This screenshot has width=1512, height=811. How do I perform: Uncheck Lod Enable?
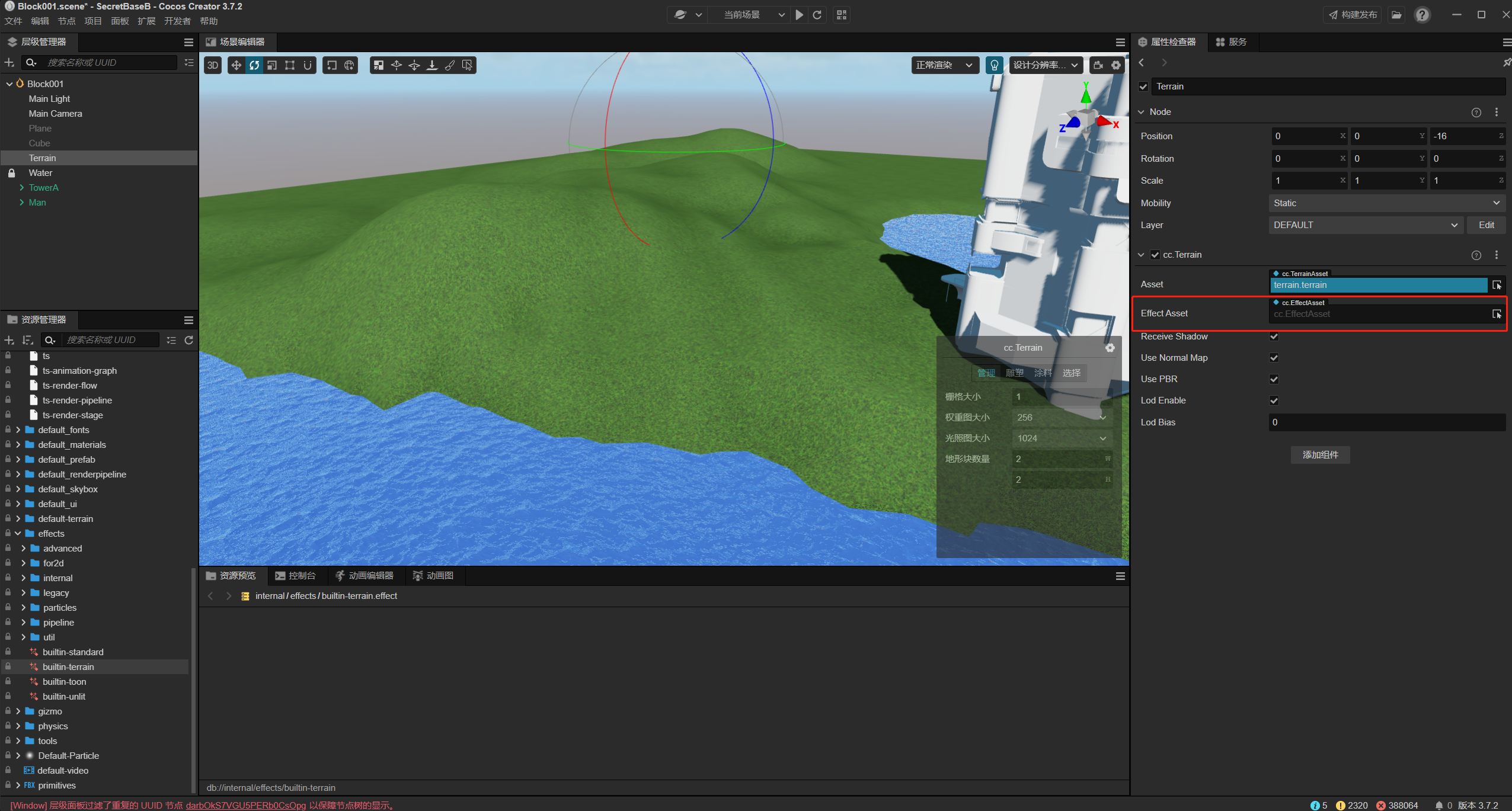tap(1274, 400)
